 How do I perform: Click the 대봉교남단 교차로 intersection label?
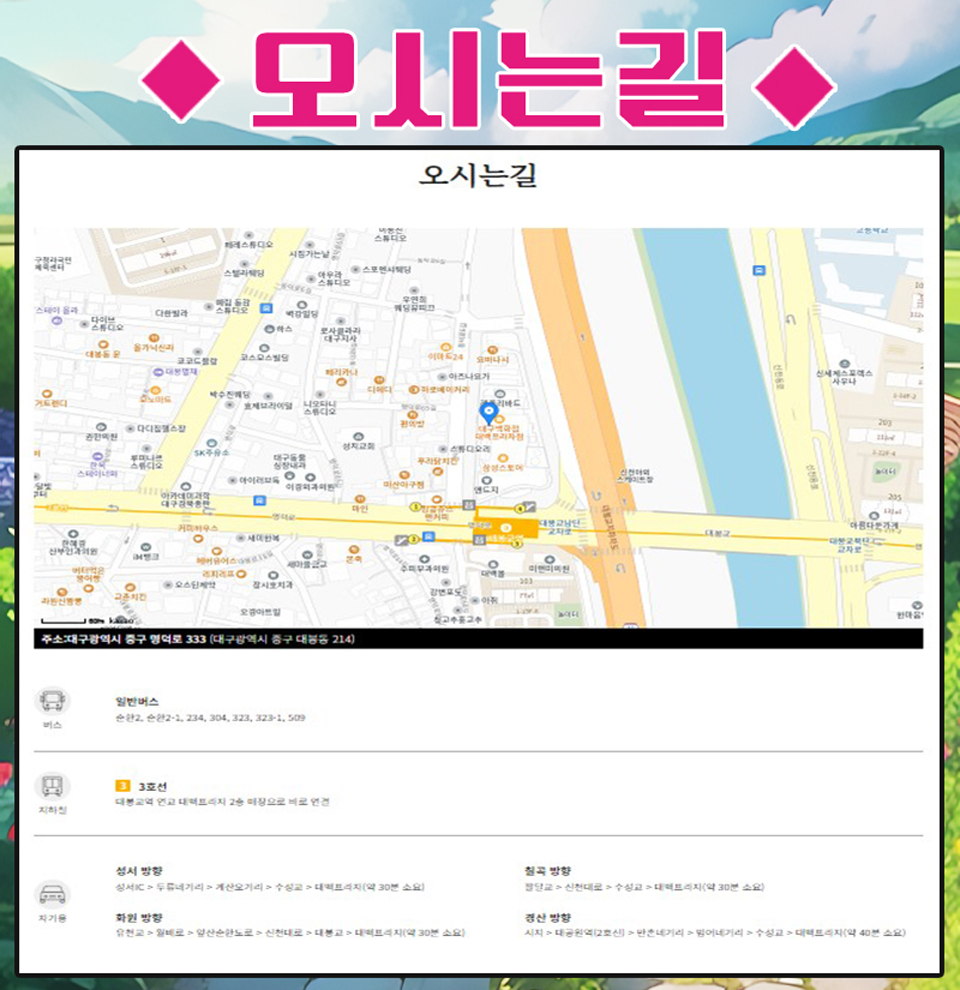click(559, 527)
